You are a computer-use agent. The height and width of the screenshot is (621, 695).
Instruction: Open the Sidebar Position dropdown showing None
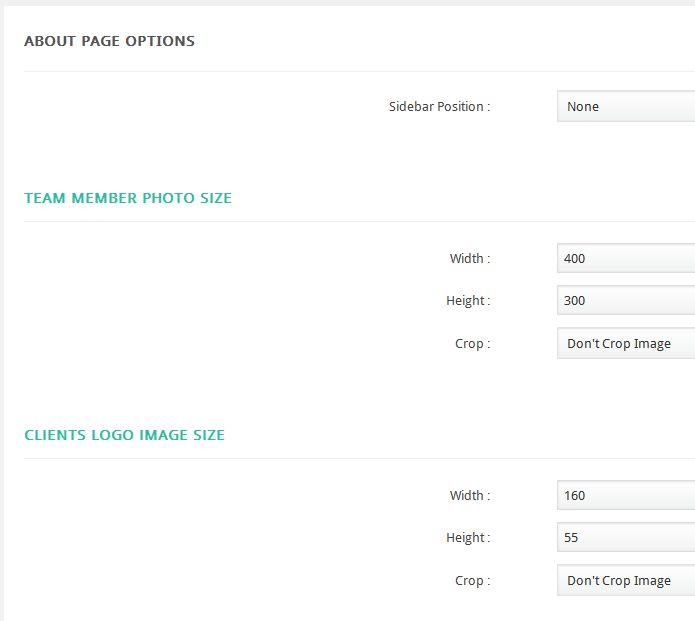[x=626, y=106]
